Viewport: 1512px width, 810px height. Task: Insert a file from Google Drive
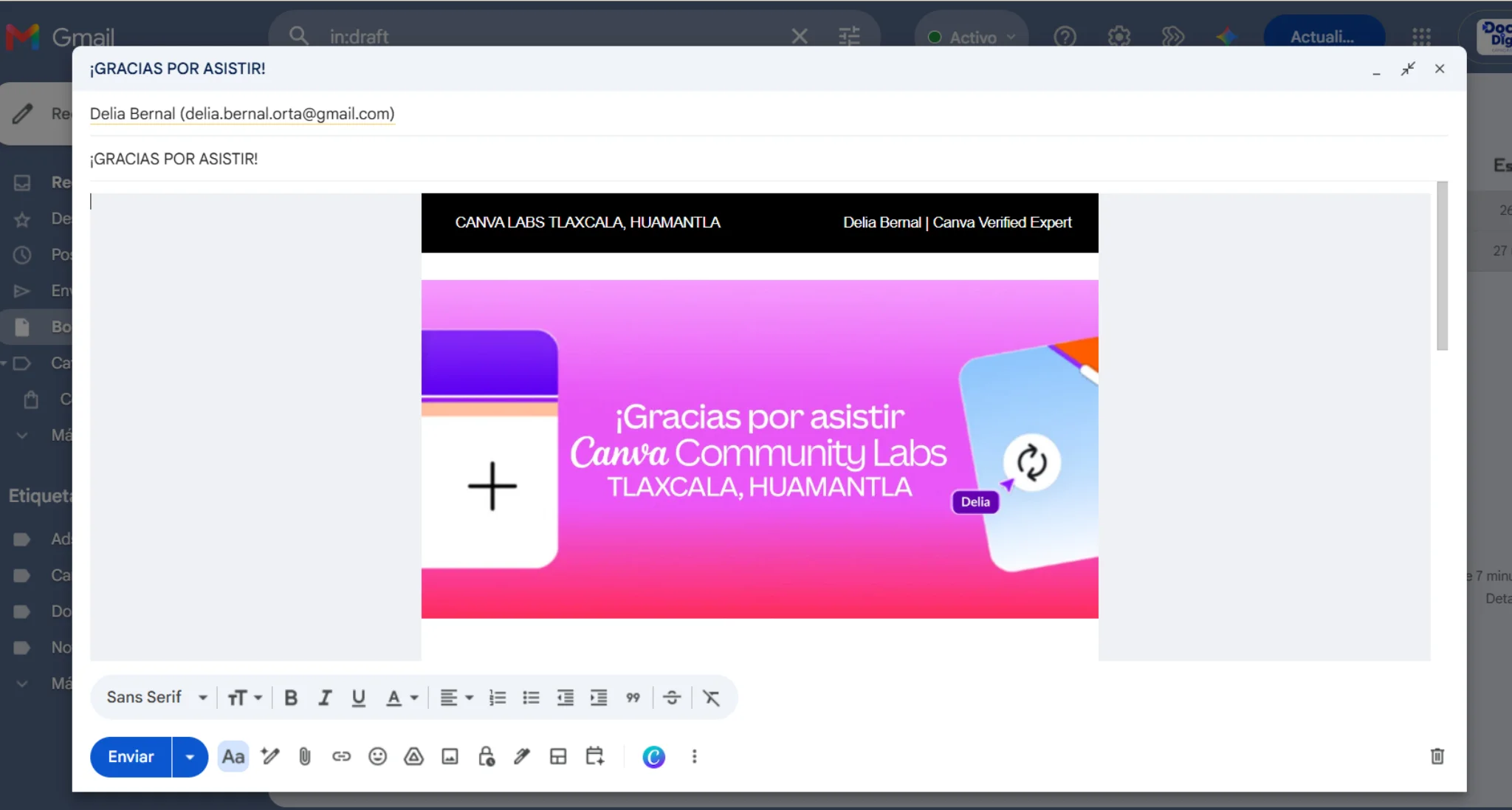[413, 757]
